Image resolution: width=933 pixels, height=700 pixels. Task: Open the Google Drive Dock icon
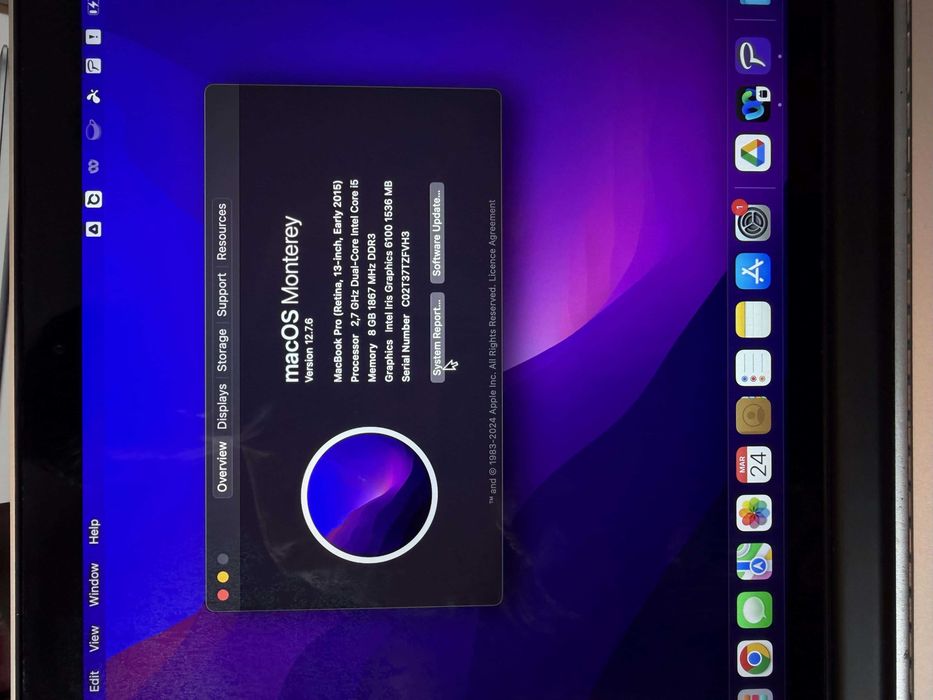coord(753,153)
